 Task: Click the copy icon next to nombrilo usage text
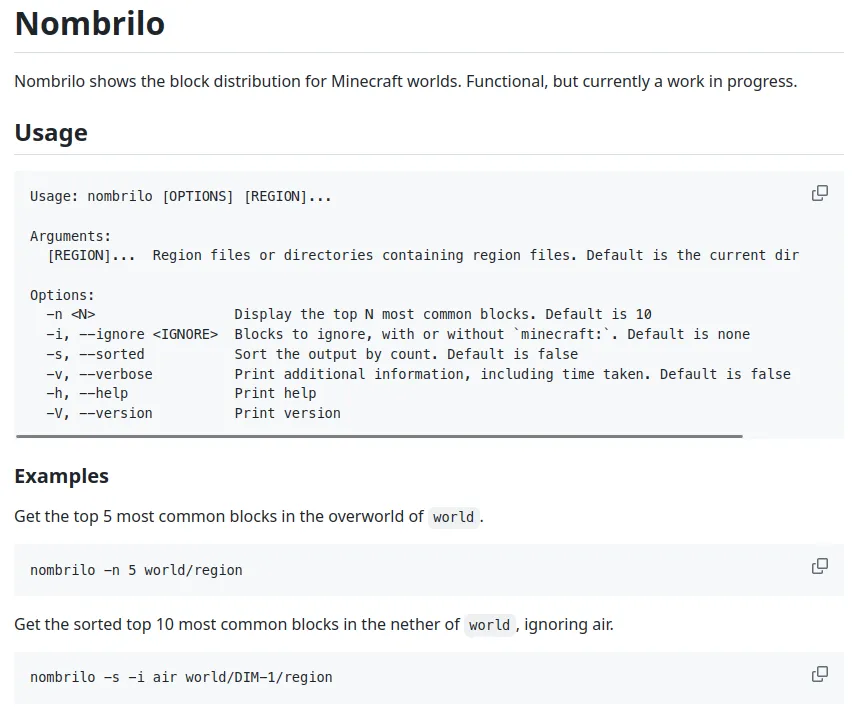coord(820,192)
